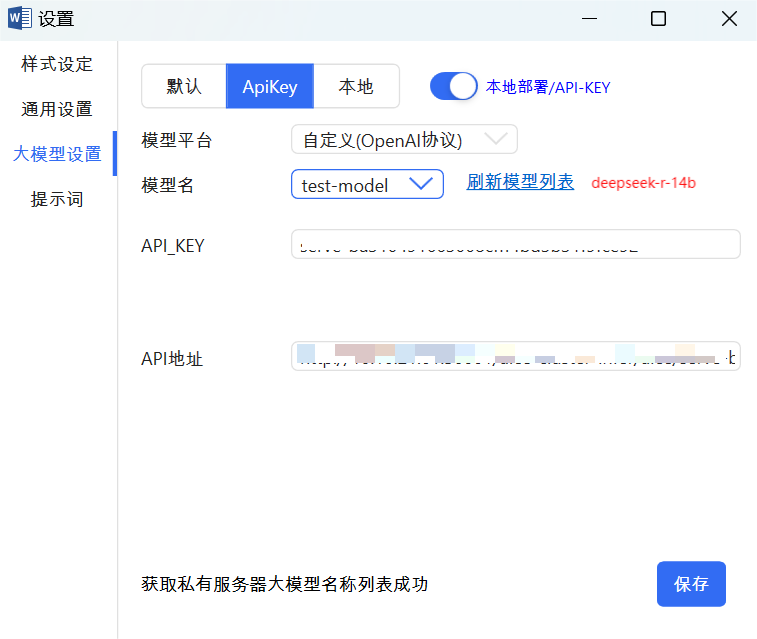Click the Word app icon in title bar
This screenshot has height=639, width=757.
coord(20,18)
